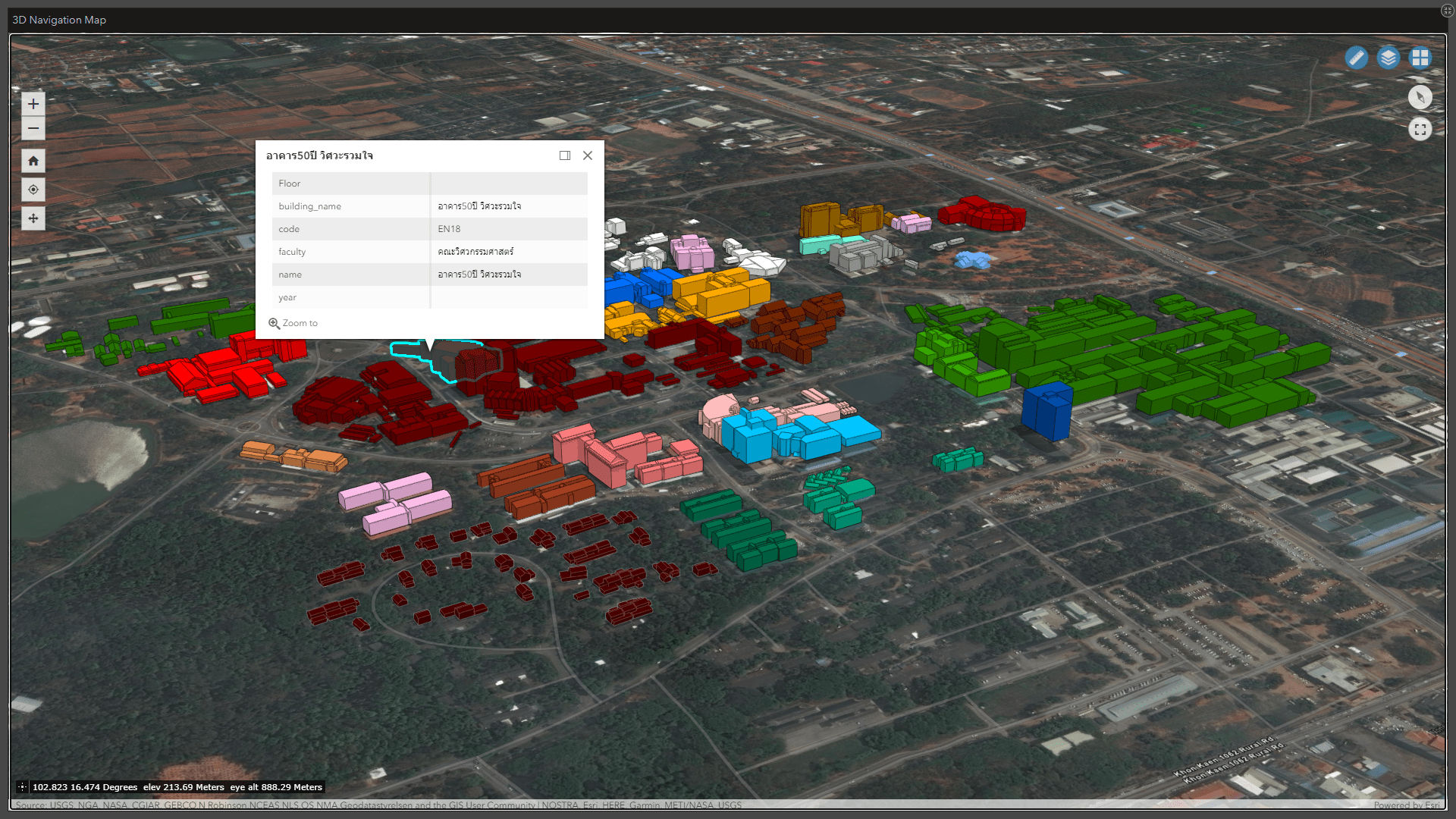Open the Measurement ruler tool
This screenshot has width=1456, height=819.
(x=1356, y=58)
